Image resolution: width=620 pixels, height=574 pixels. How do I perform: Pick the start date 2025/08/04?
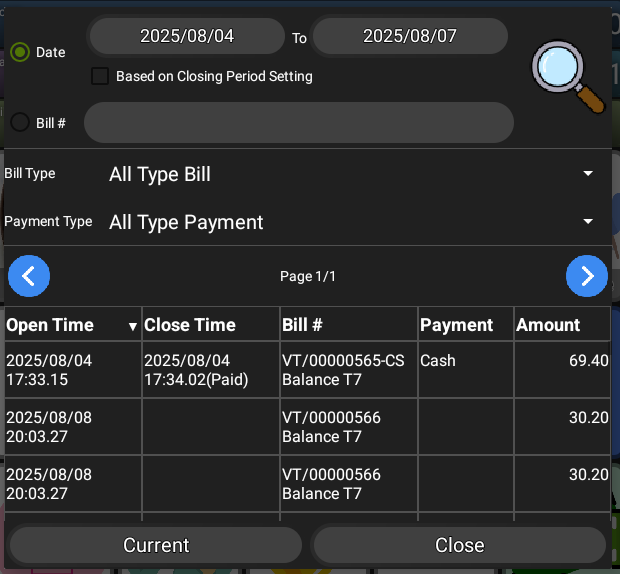(x=187, y=37)
